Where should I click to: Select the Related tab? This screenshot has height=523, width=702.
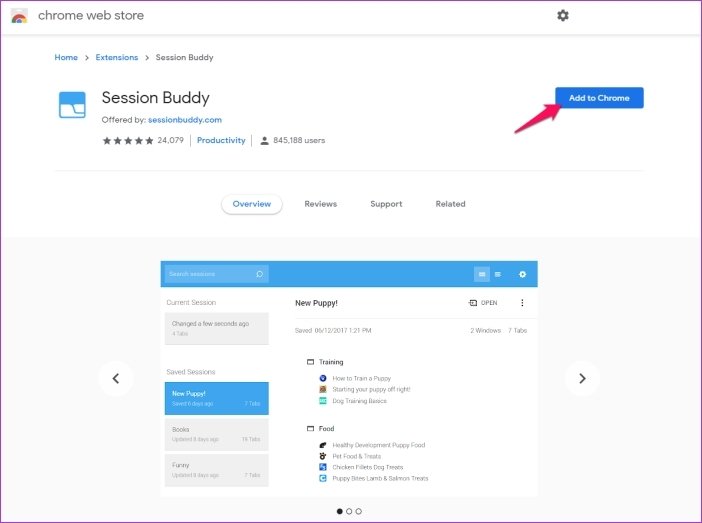click(450, 204)
